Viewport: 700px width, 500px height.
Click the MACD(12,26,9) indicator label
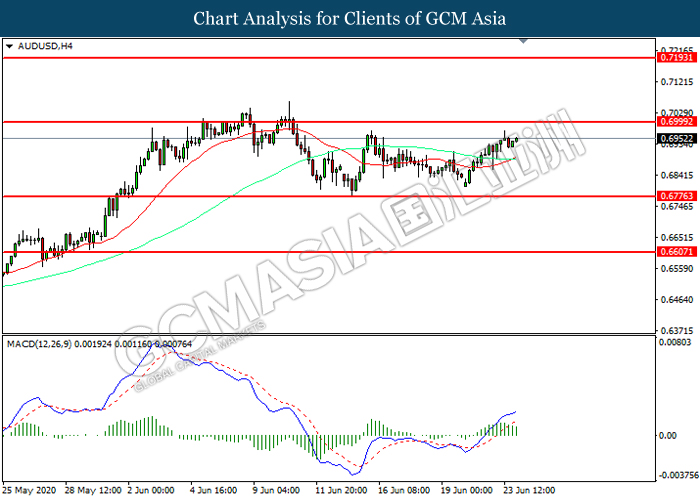tap(39, 344)
